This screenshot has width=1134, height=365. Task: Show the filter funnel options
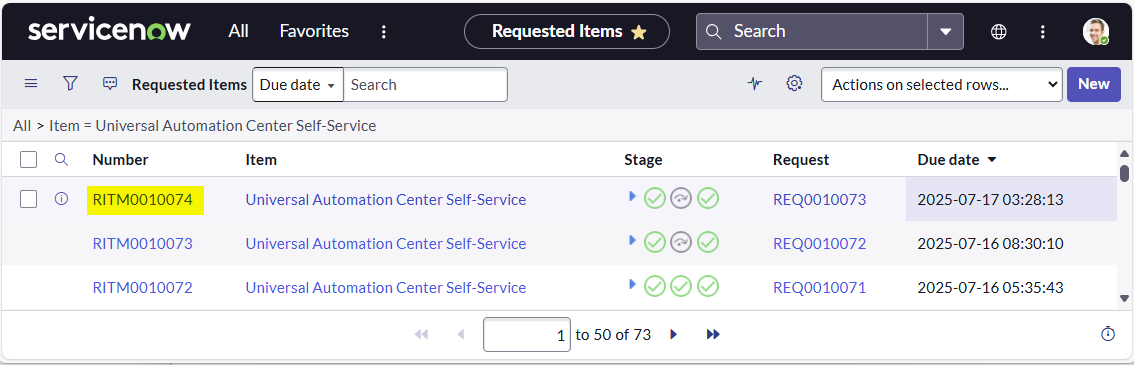[x=70, y=84]
